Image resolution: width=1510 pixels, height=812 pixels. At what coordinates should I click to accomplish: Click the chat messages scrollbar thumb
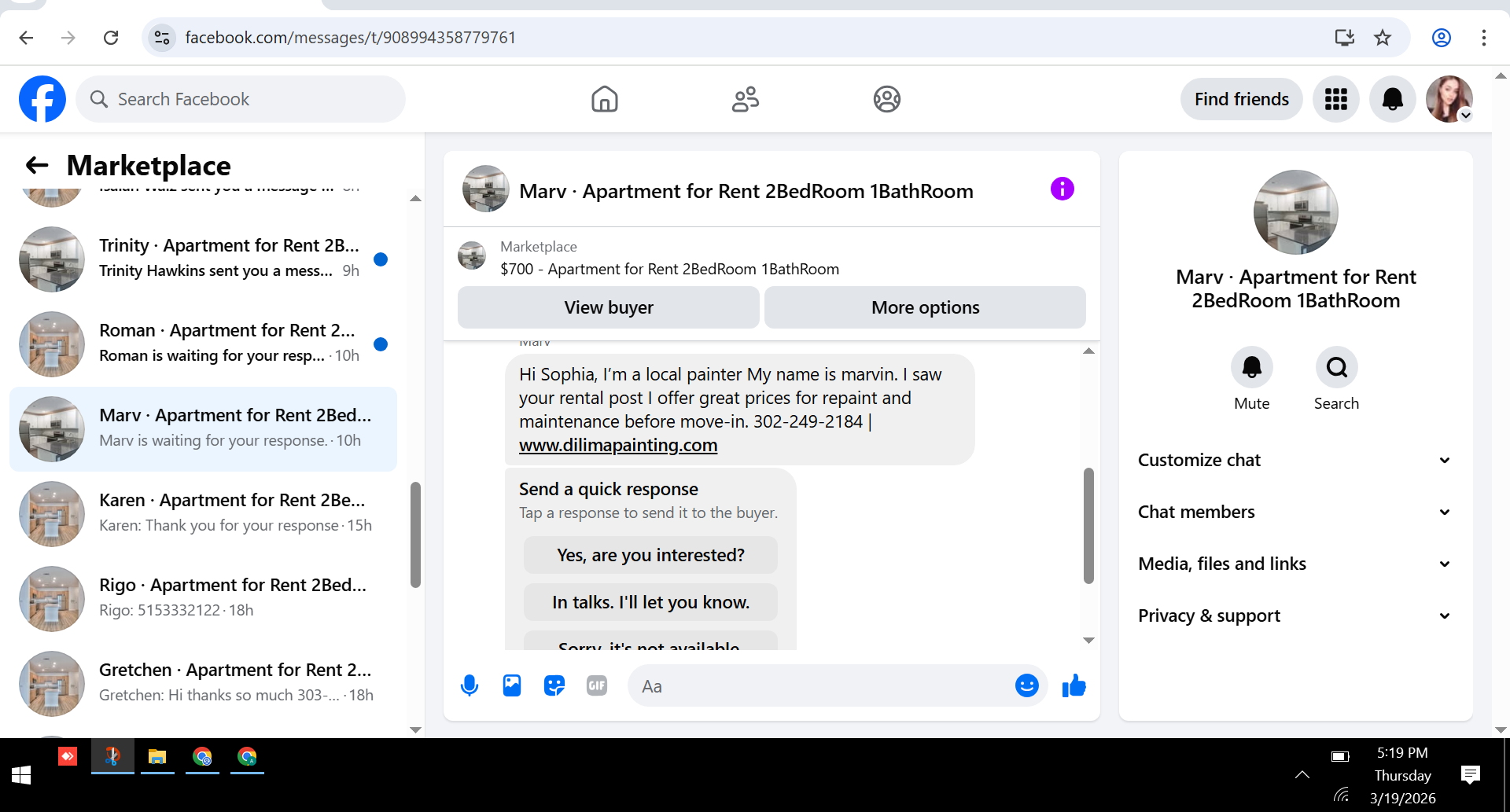click(x=1088, y=526)
